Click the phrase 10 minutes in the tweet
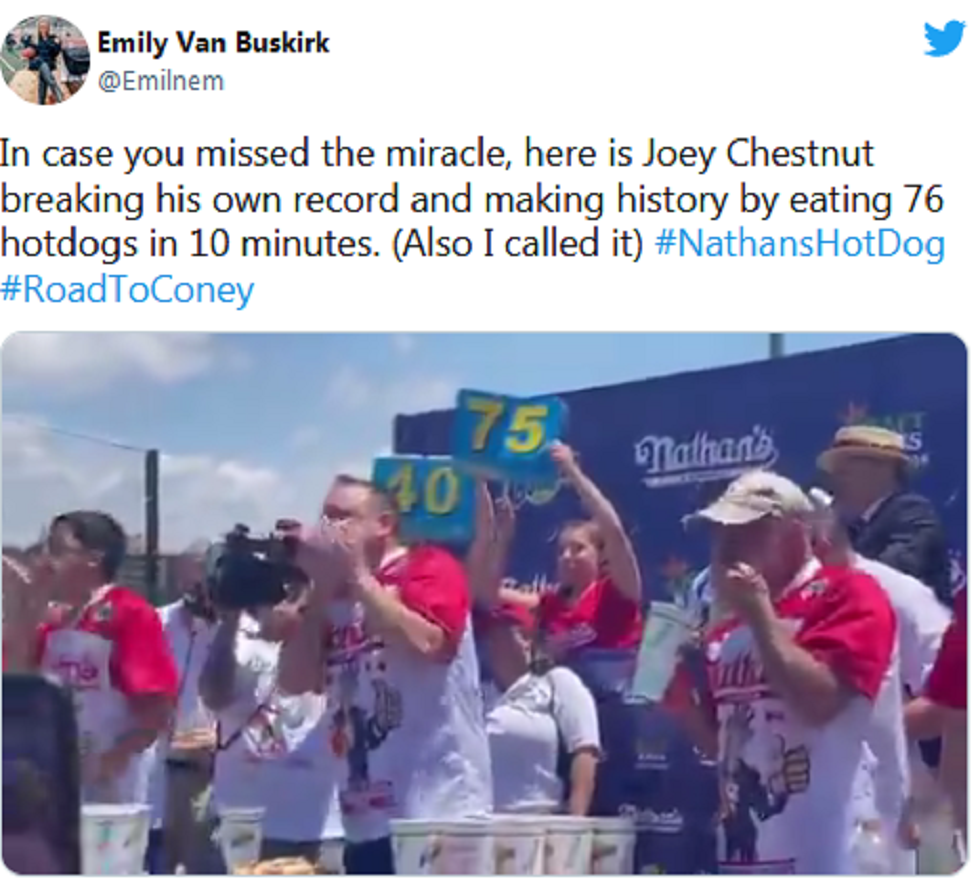 (x=284, y=244)
